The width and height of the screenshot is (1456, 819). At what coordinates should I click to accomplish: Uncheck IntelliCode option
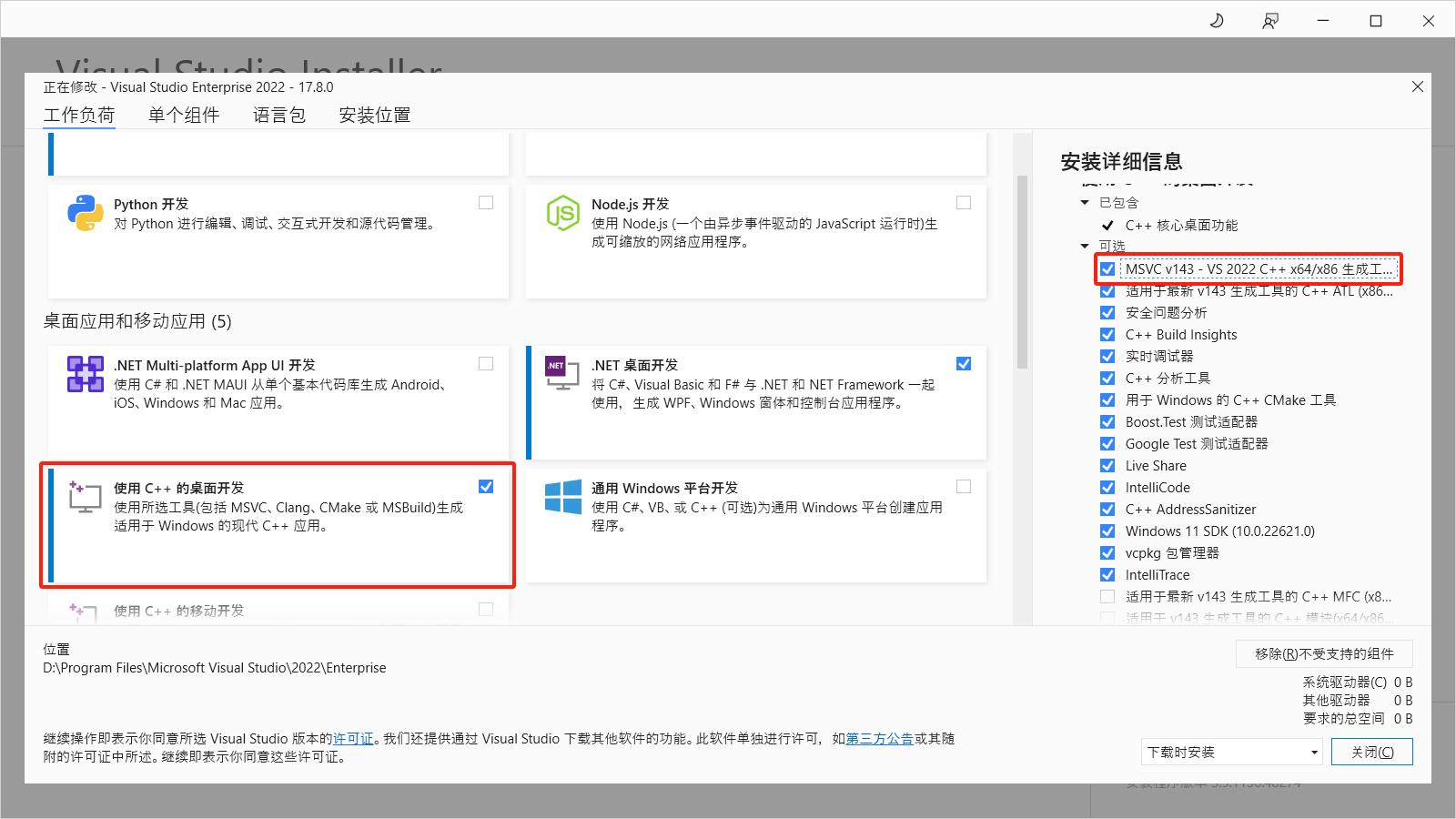point(1107,488)
